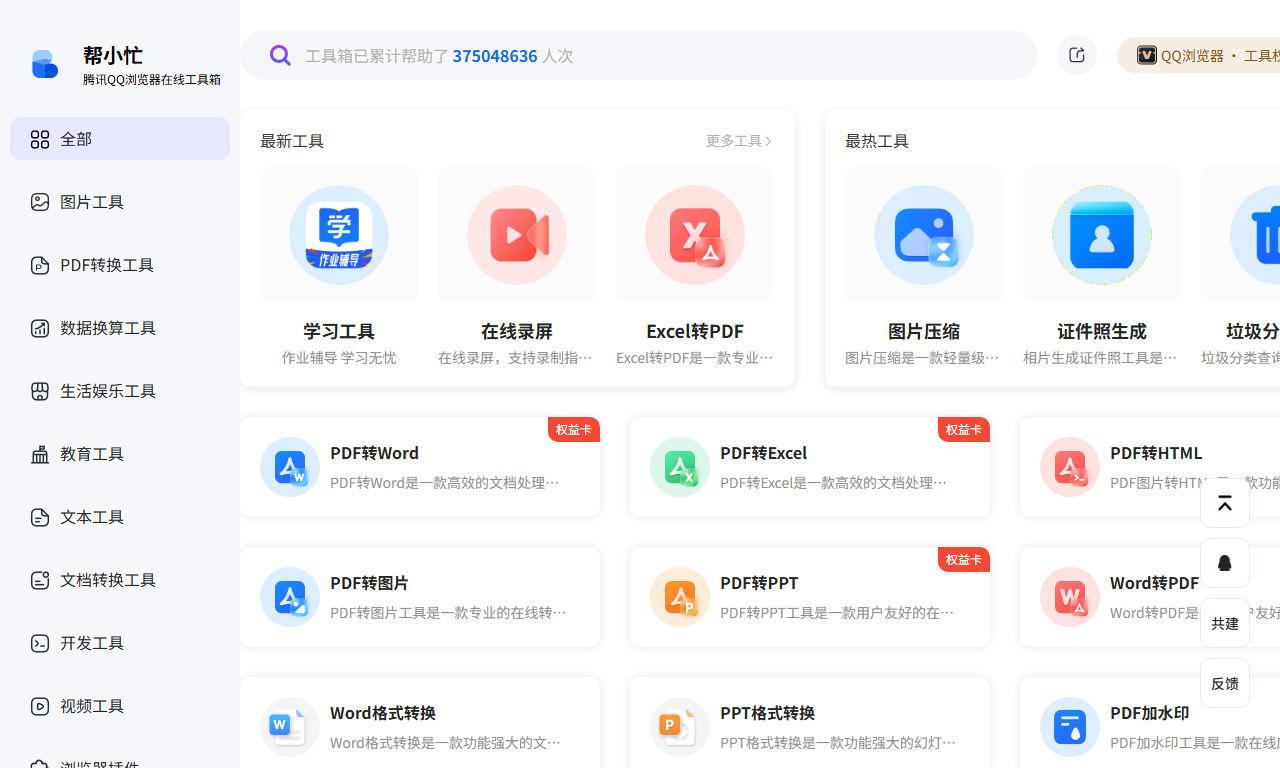
Task: Click the 权益卡 badge on PDF转Word
Action: coord(574,429)
